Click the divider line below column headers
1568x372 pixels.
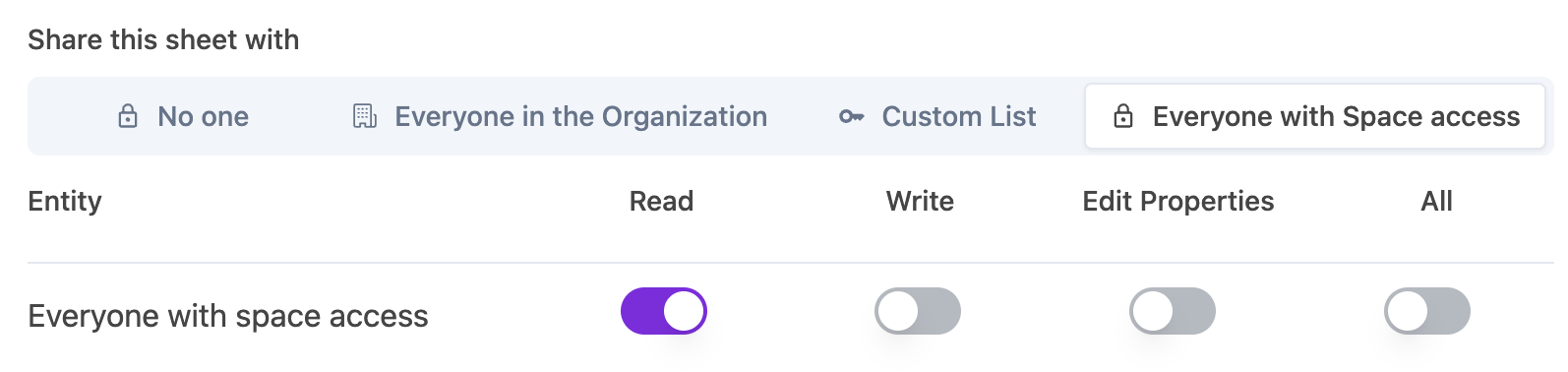click(791, 263)
